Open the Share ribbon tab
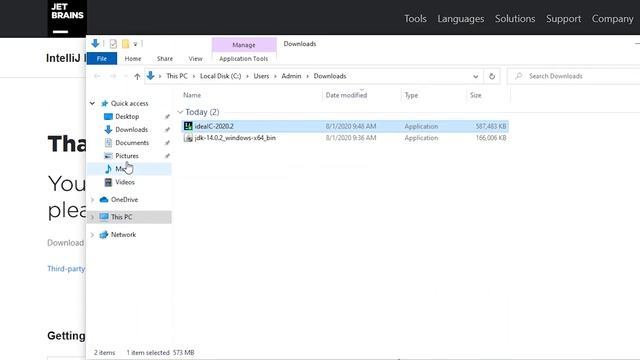Image resolution: width=640 pixels, height=360 pixels. pyautogui.click(x=164, y=58)
